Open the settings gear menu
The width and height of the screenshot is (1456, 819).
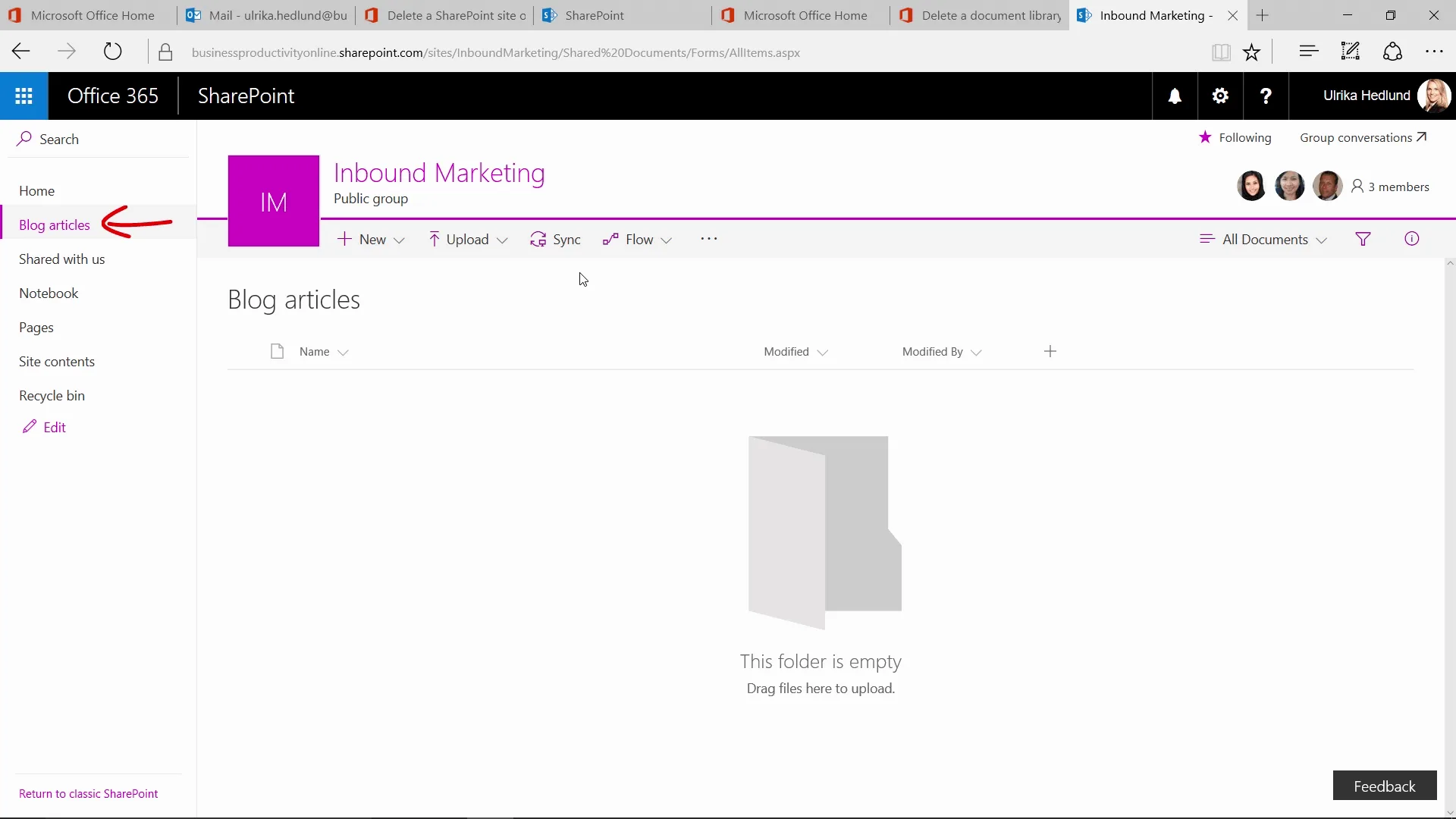click(x=1220, y=96)
